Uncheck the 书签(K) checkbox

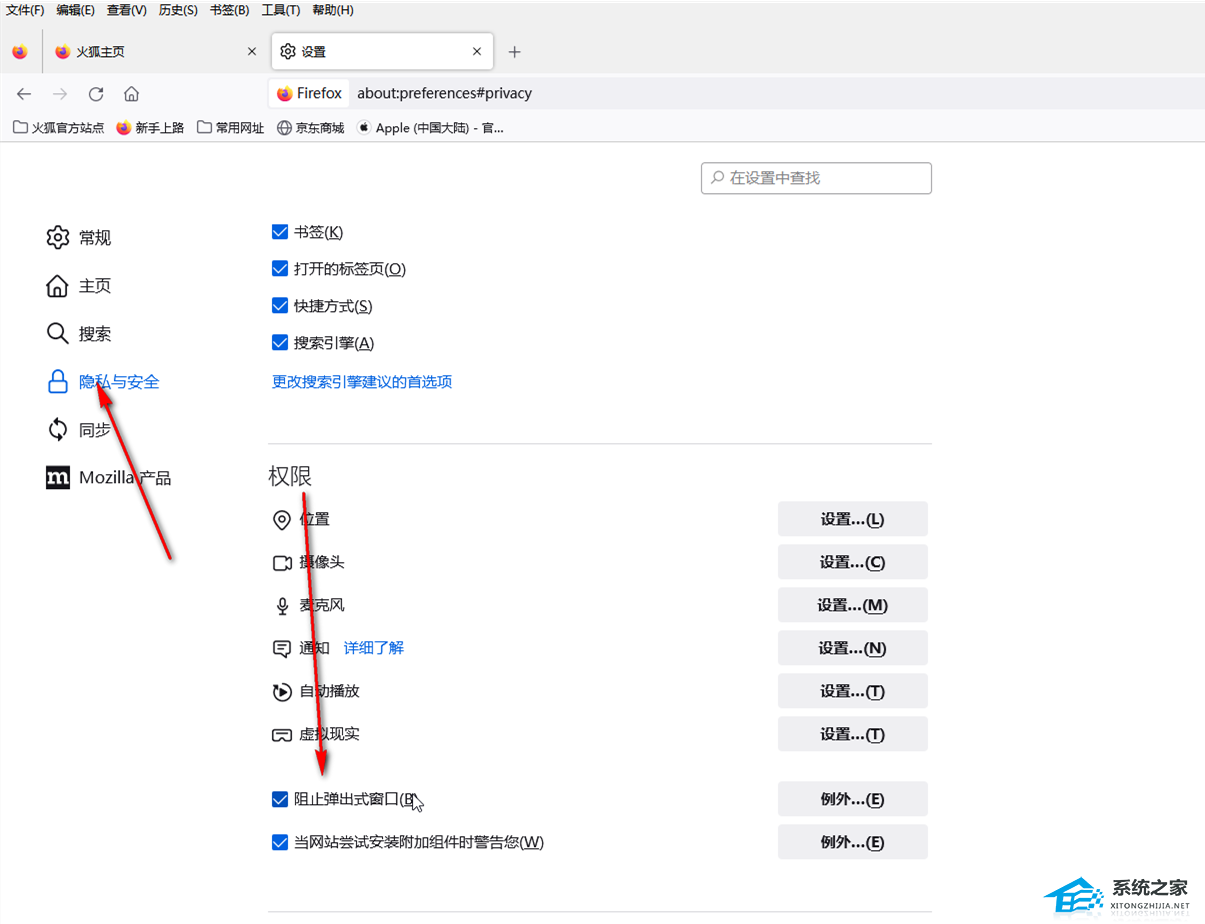pos(280,232)
